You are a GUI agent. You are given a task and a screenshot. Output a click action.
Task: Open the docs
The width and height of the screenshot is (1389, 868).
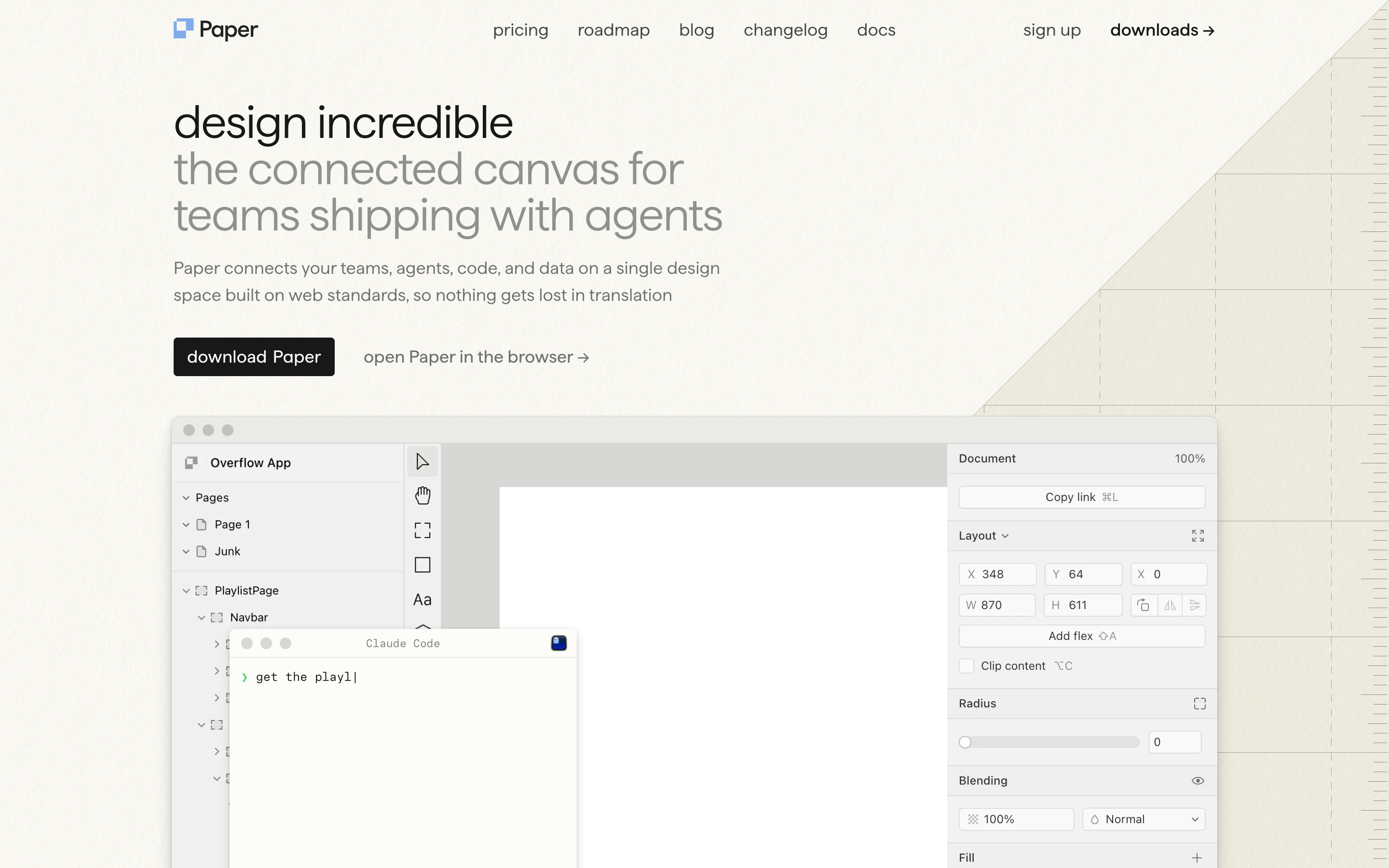876,30
